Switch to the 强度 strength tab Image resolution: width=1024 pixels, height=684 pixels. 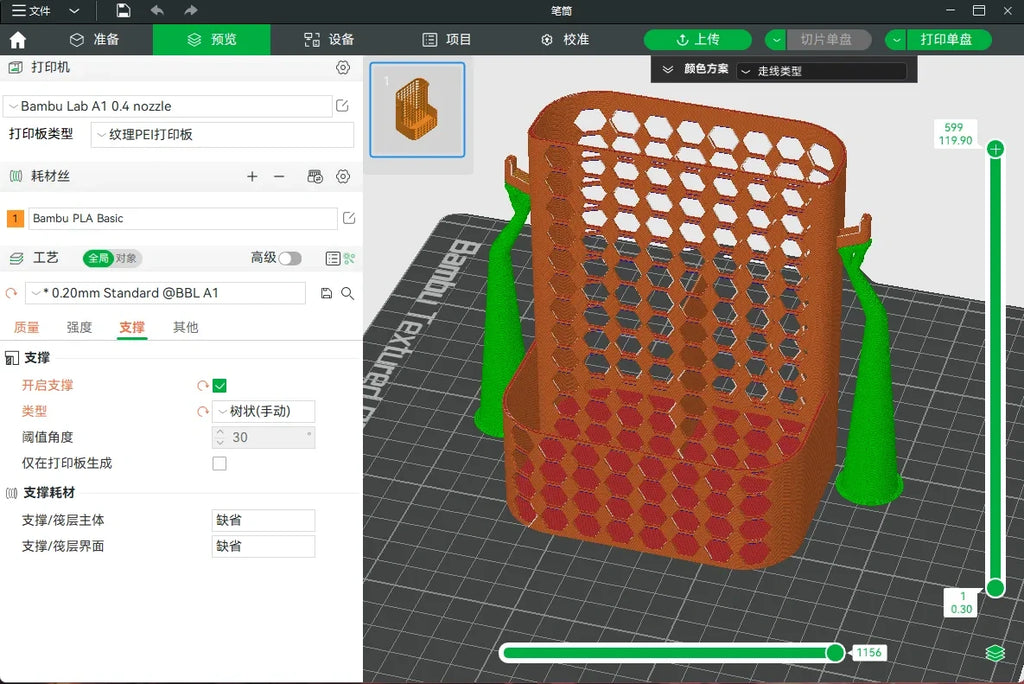point(79,327)
